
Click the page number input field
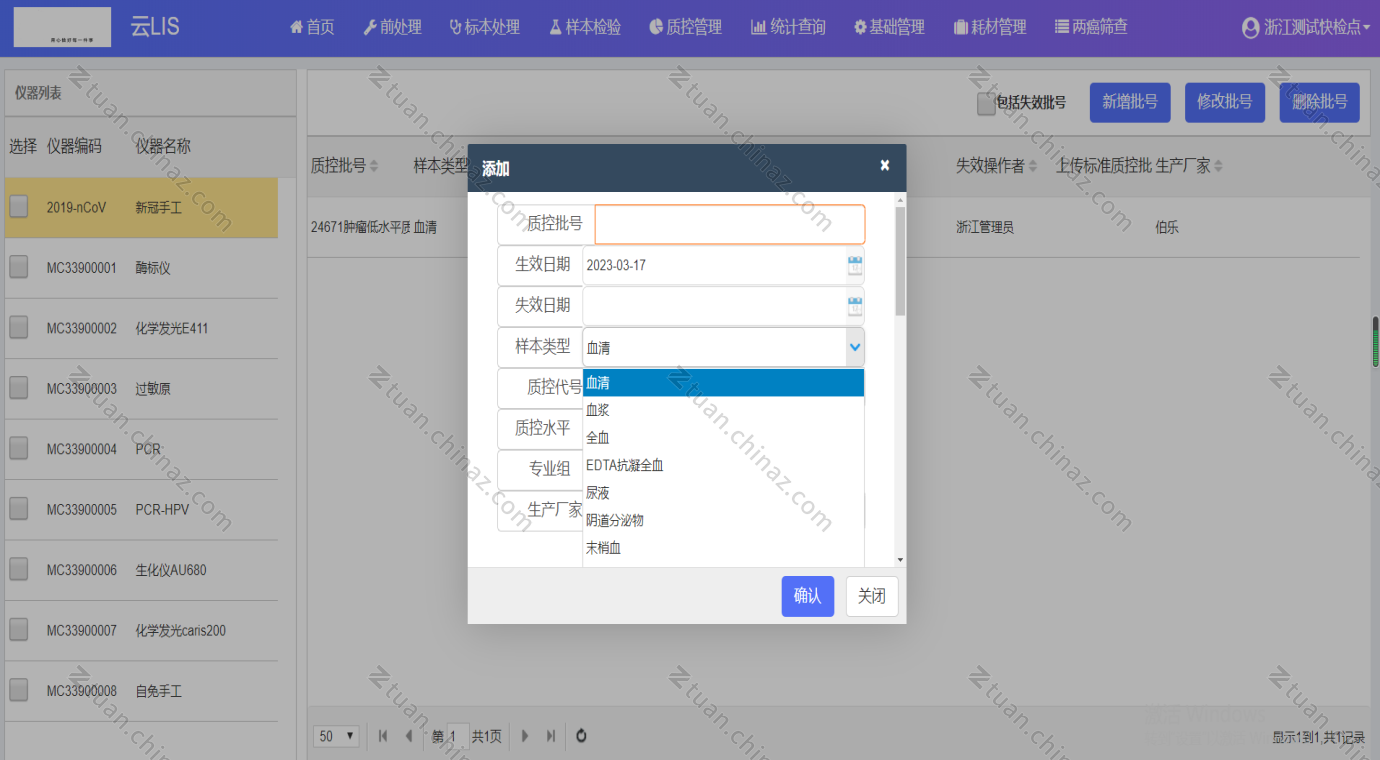click(458, 736)
